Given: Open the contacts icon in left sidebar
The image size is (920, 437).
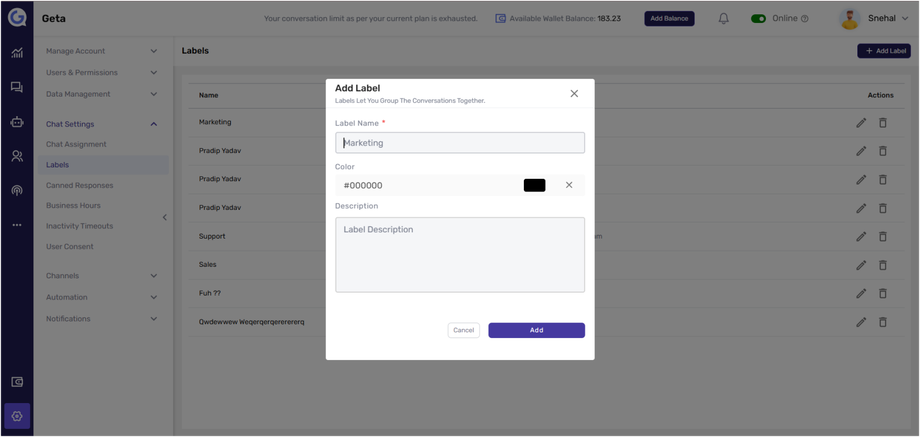Looking at the screenshot, I should (17, 156).
